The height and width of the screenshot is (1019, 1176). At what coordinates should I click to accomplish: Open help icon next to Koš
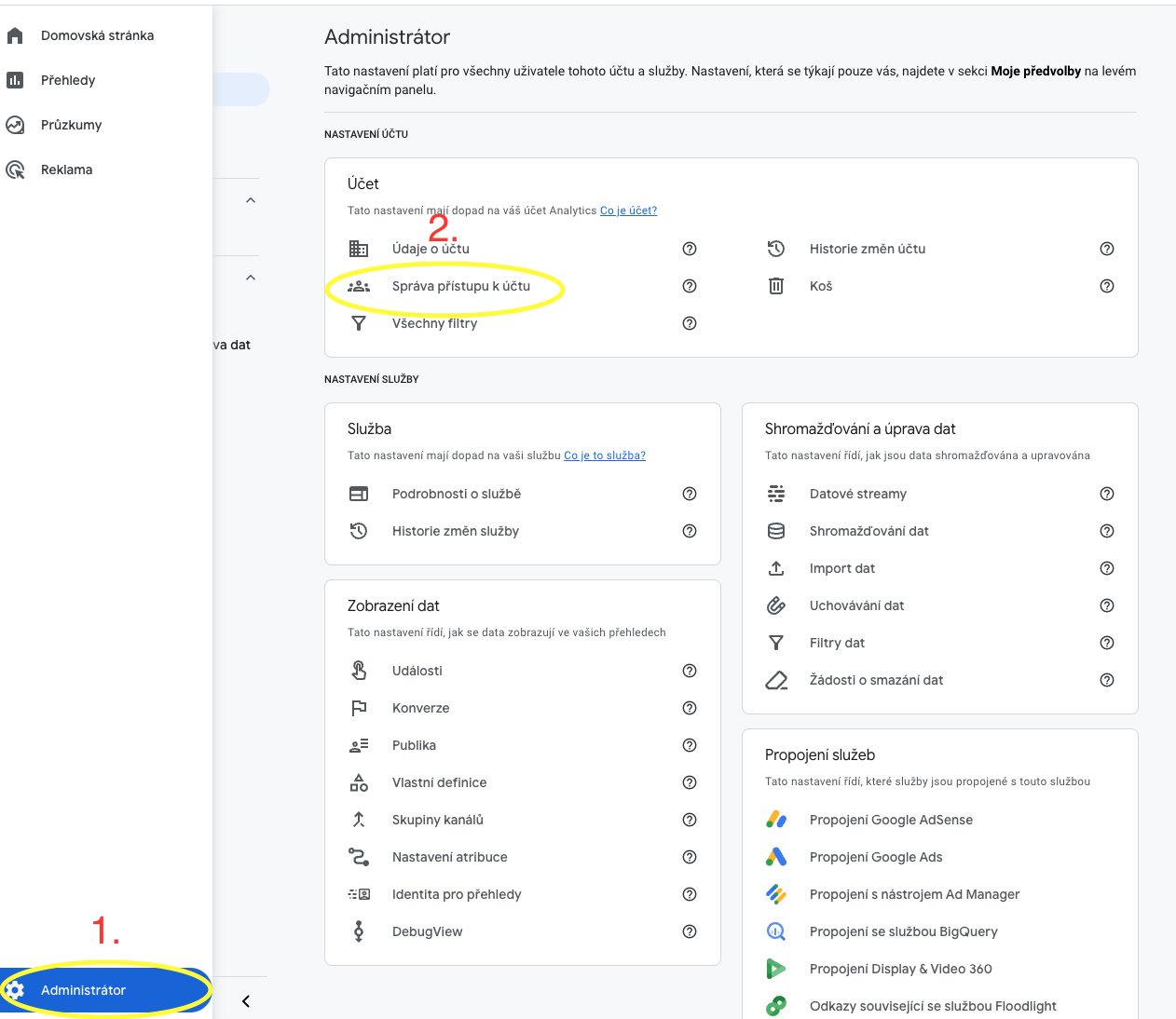pyautogui.click(x=1107, y=286)
